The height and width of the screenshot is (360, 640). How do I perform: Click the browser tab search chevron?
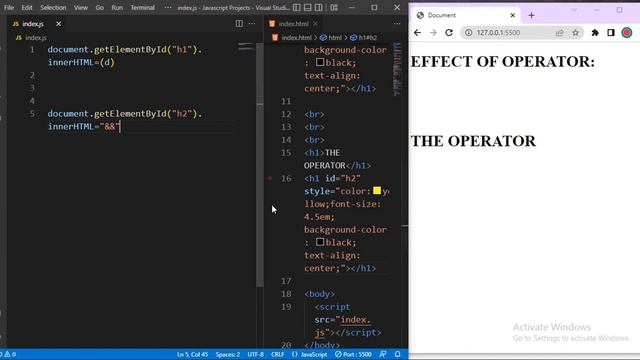(573, 10)
